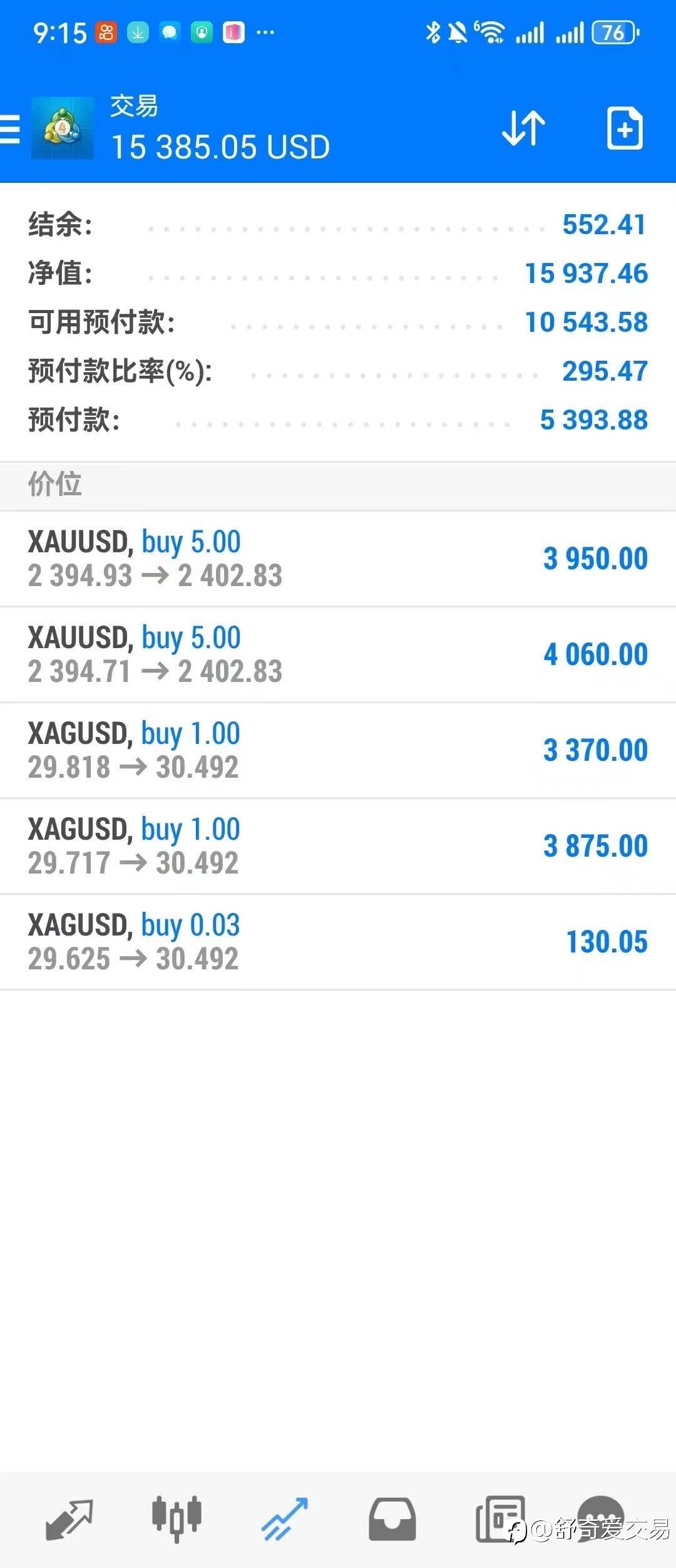This screenshot has height=1568, width=676.
Task: Tap the sort arrows icon in header
Action: (523, 128)
